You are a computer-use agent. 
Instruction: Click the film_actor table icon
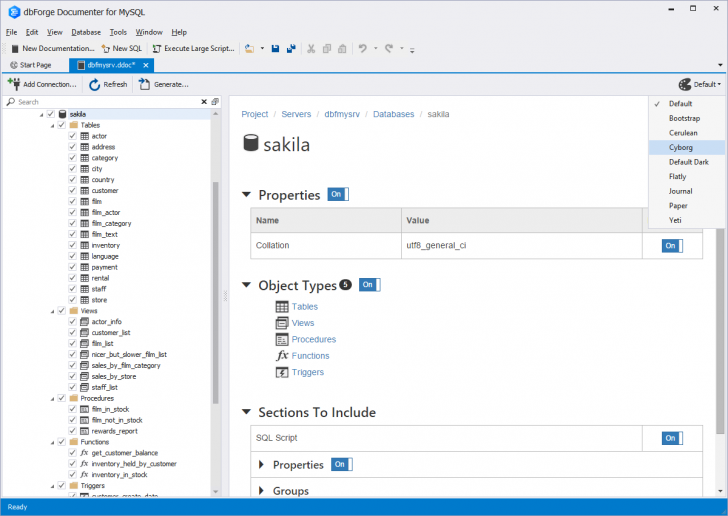point(84,212)
